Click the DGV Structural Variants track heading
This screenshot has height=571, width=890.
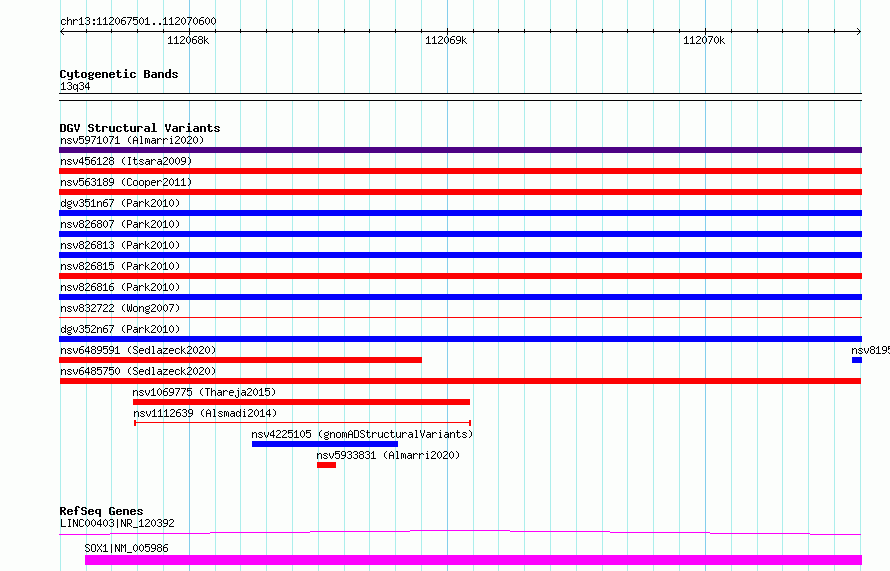(x=140, y=128)
